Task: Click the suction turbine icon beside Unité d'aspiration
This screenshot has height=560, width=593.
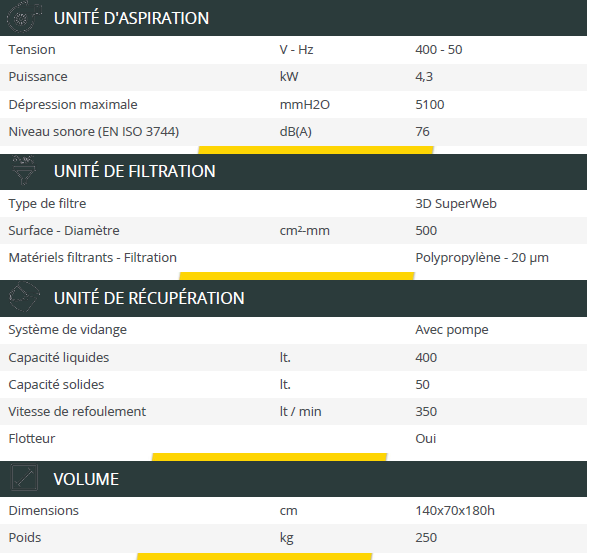Action: coord(23,17)
